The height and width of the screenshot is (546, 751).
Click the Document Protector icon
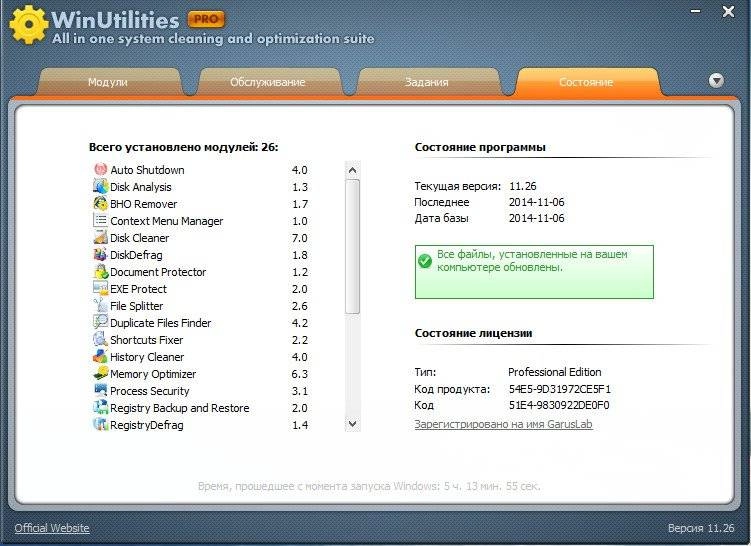[100, 272]
